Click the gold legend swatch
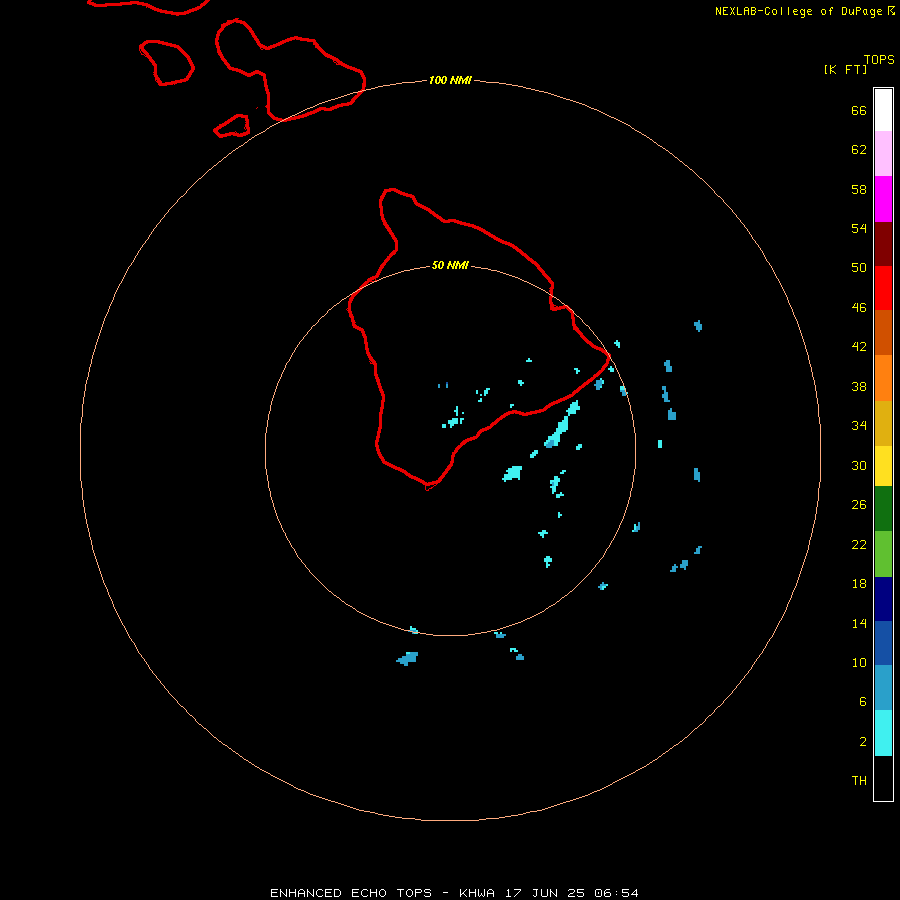900x900 pixels. pos(883,423)
